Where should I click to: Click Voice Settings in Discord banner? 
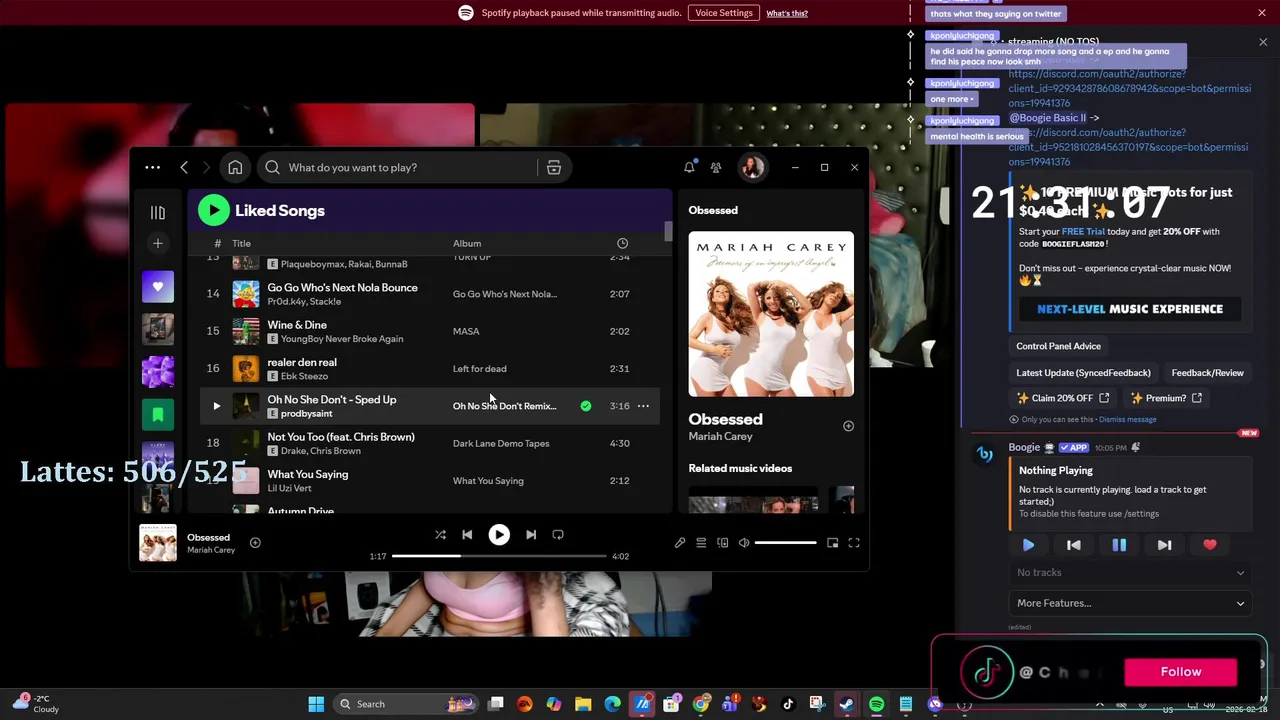pos(724,13)
